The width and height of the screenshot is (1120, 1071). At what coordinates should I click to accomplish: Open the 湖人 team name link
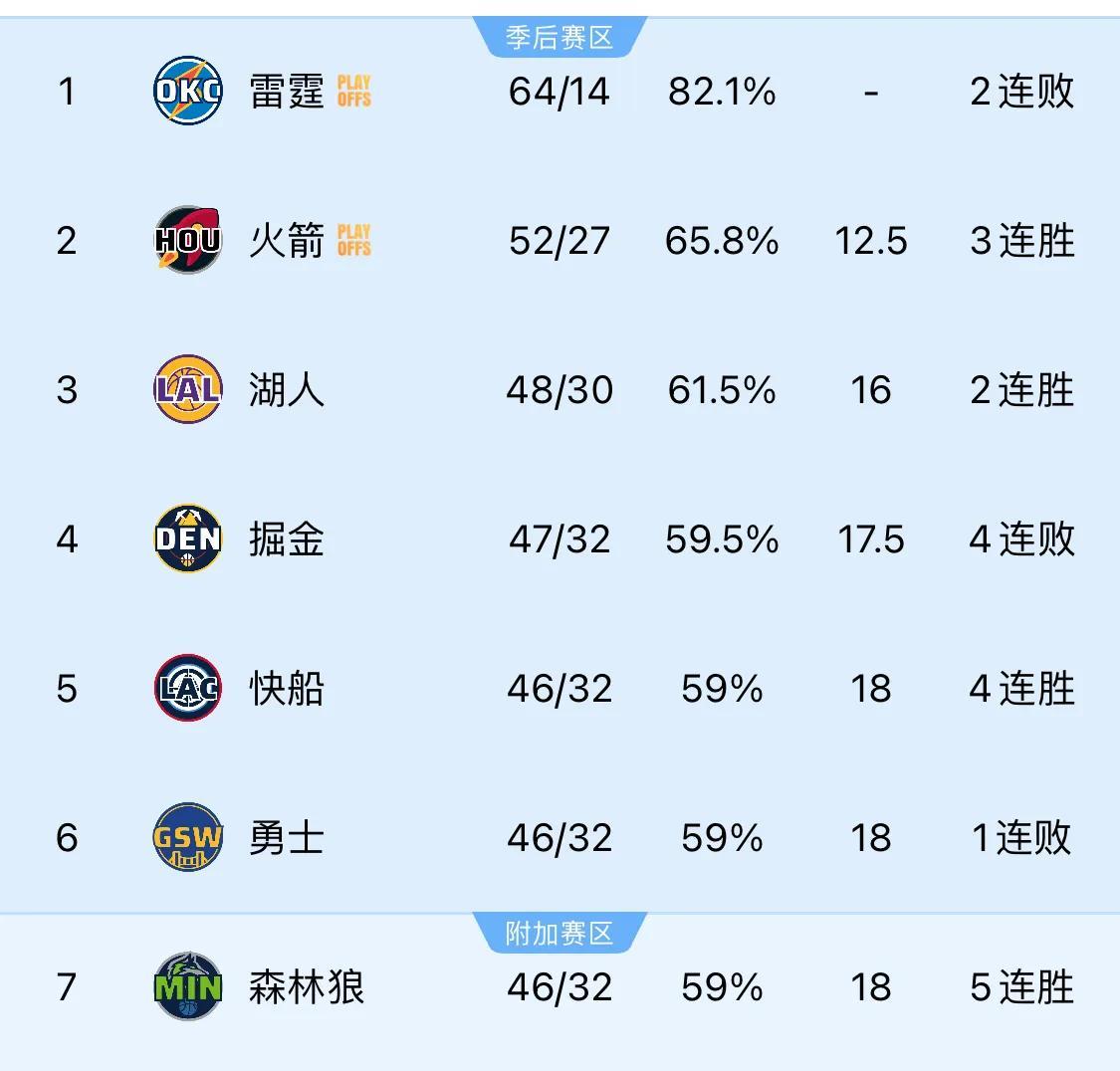pyautogui.click(x=287, y=390)
